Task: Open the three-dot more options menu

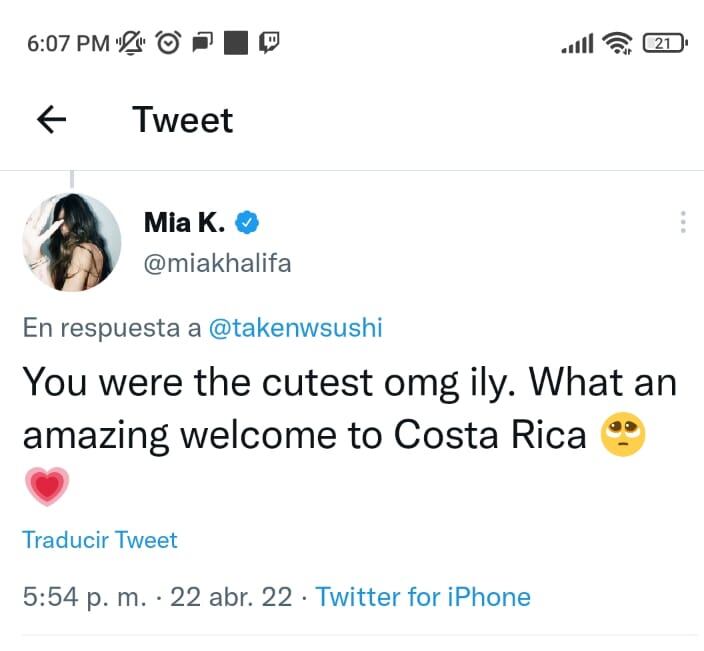Action: 683,222
